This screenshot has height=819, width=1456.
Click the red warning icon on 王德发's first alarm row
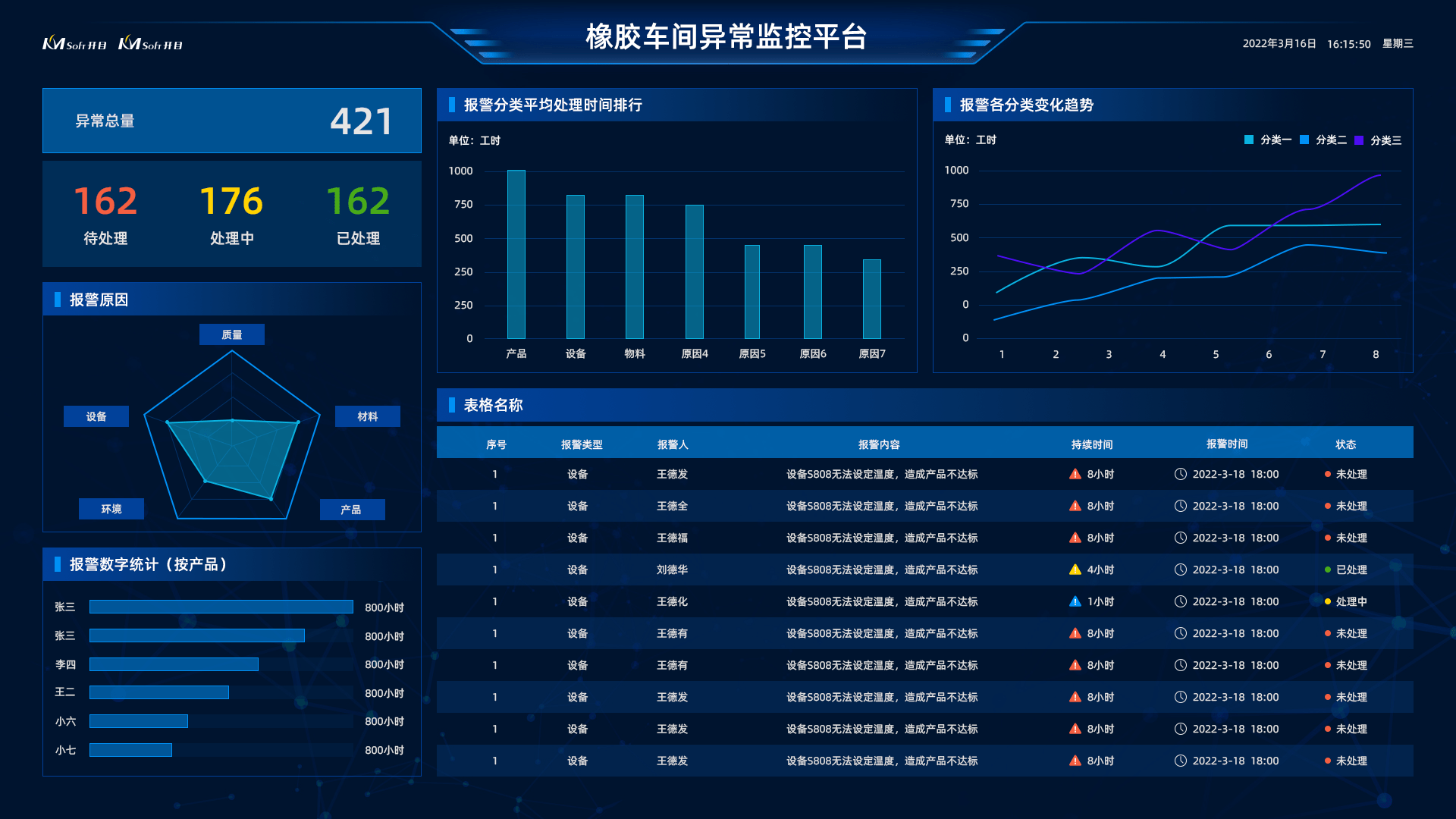(x=1074, y=474)
